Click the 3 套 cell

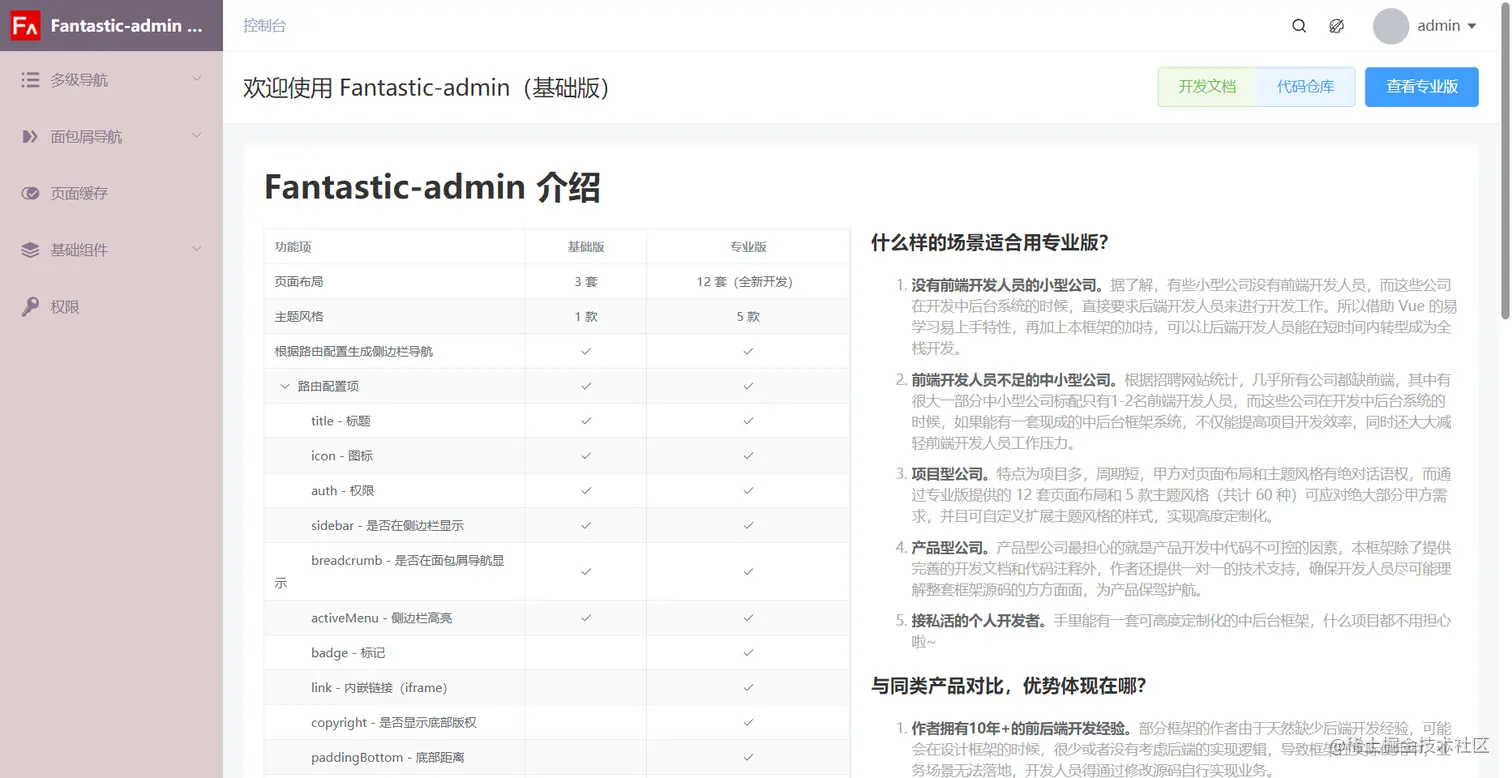586,282
